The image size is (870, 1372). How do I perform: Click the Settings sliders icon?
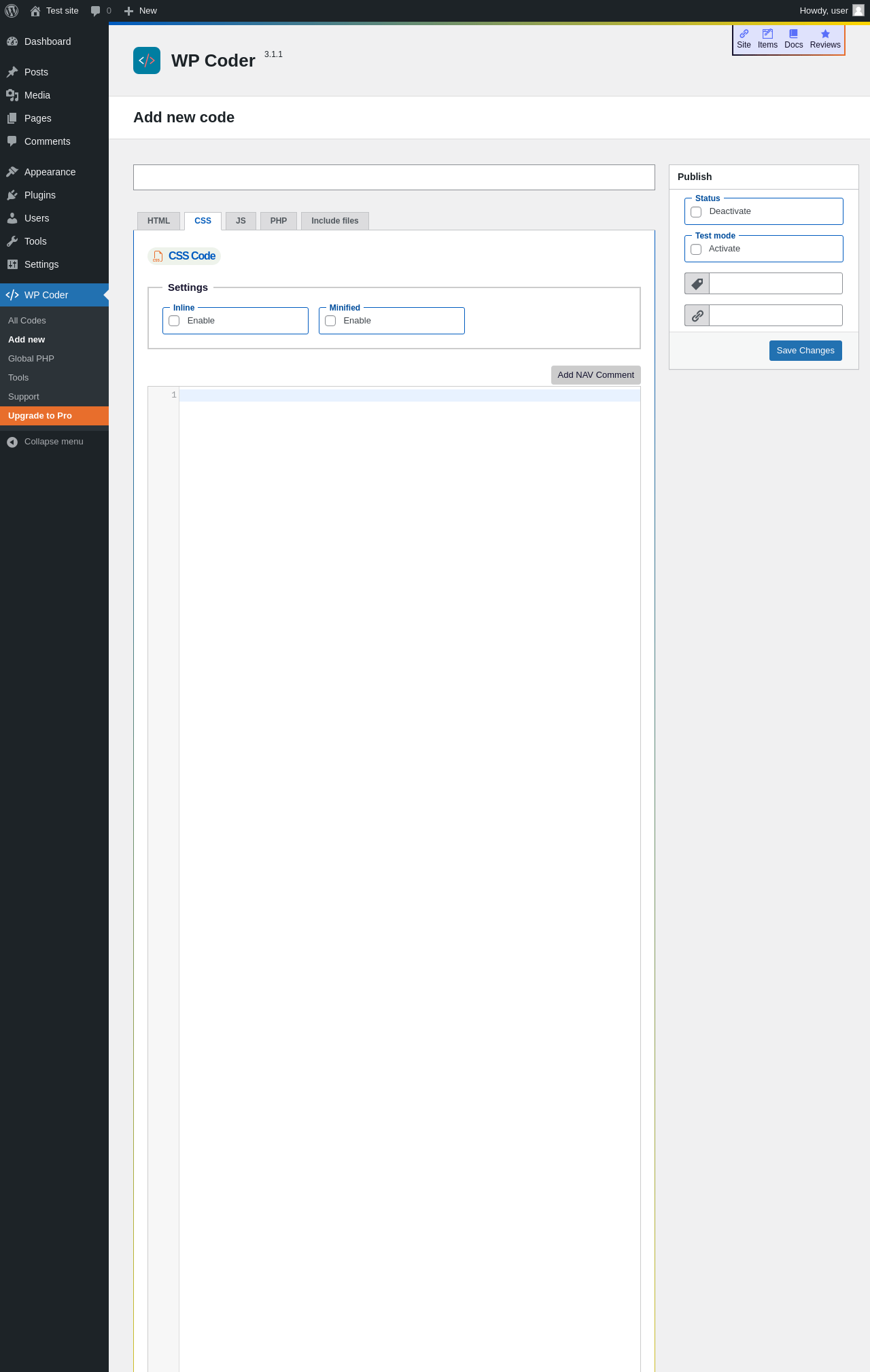(x=12, y=264)
